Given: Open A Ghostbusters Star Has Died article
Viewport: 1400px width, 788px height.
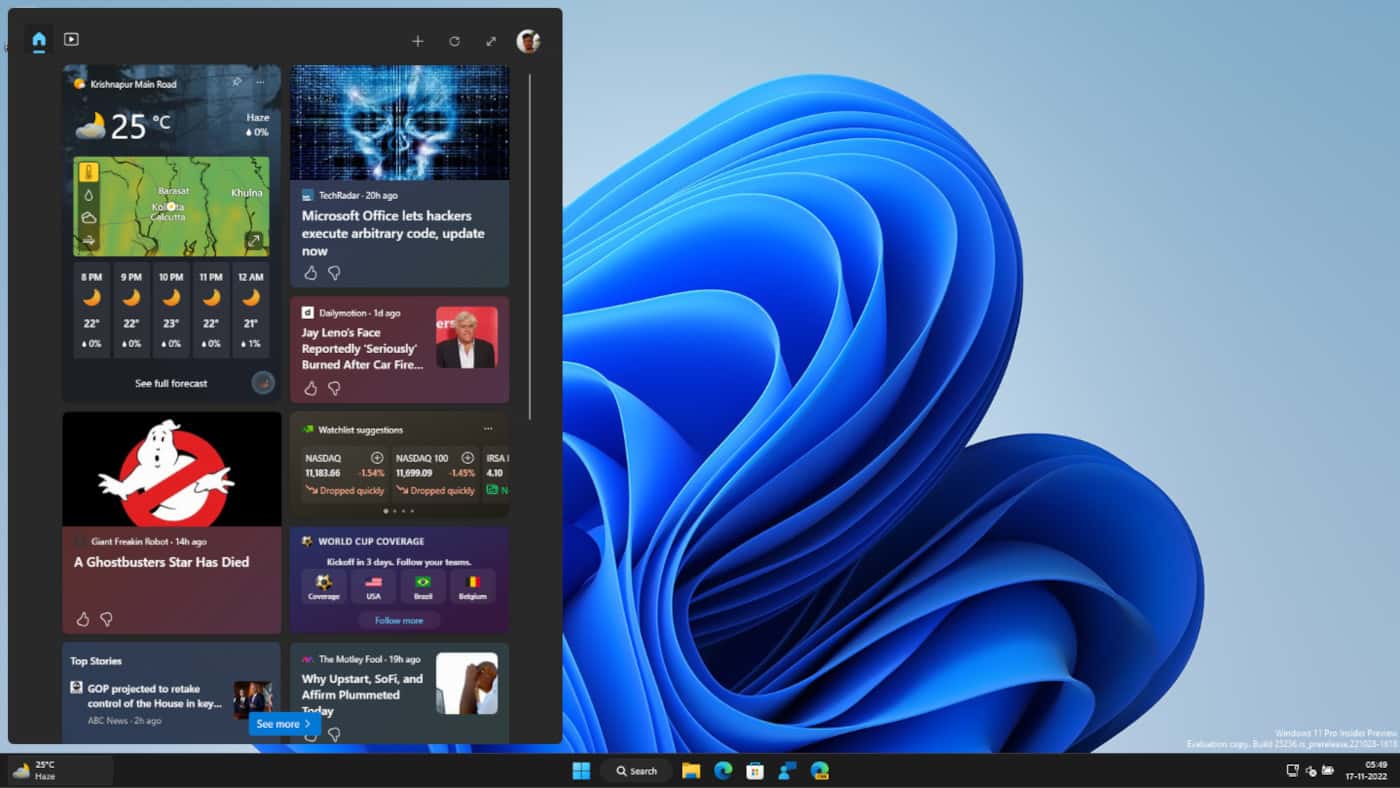Looking at the screenshot, I should [161, 562].
